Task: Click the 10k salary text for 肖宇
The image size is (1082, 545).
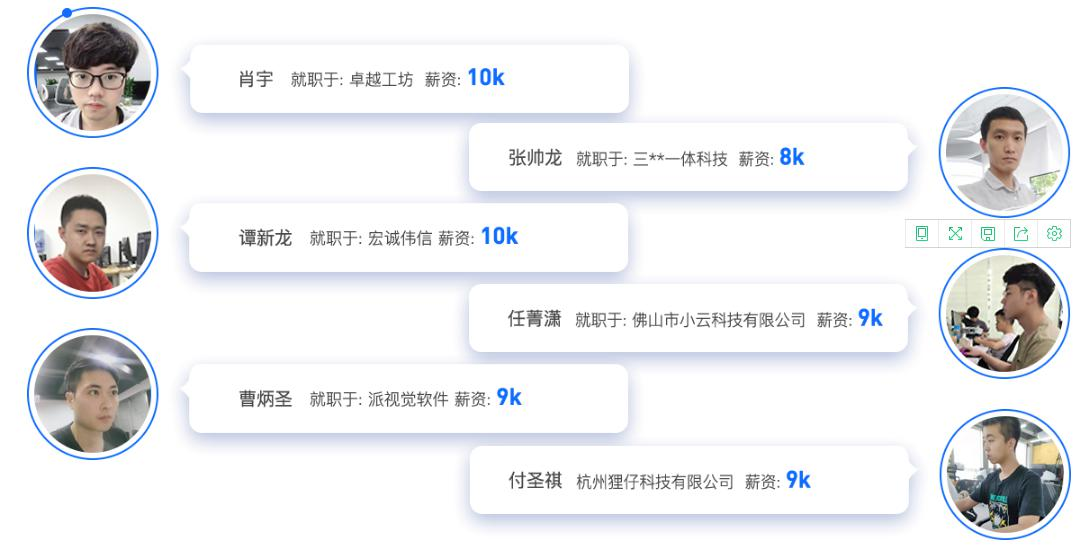Action: point(486,78)
